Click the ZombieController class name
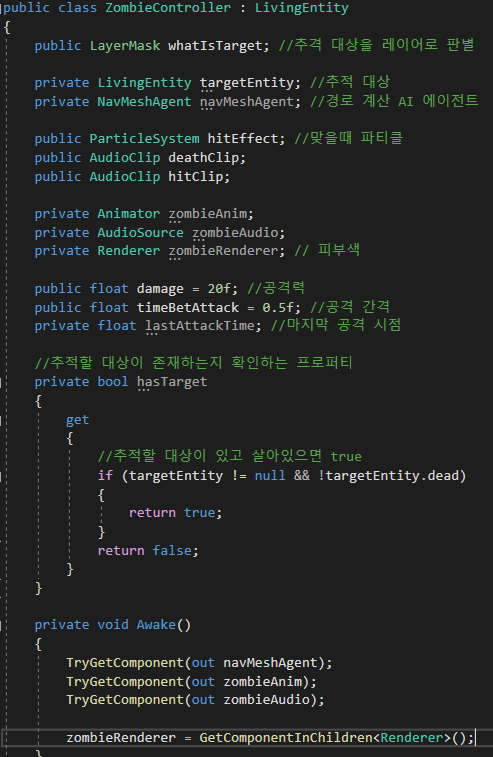The width and height of the screenshot is (493, 757). point(168,8)
